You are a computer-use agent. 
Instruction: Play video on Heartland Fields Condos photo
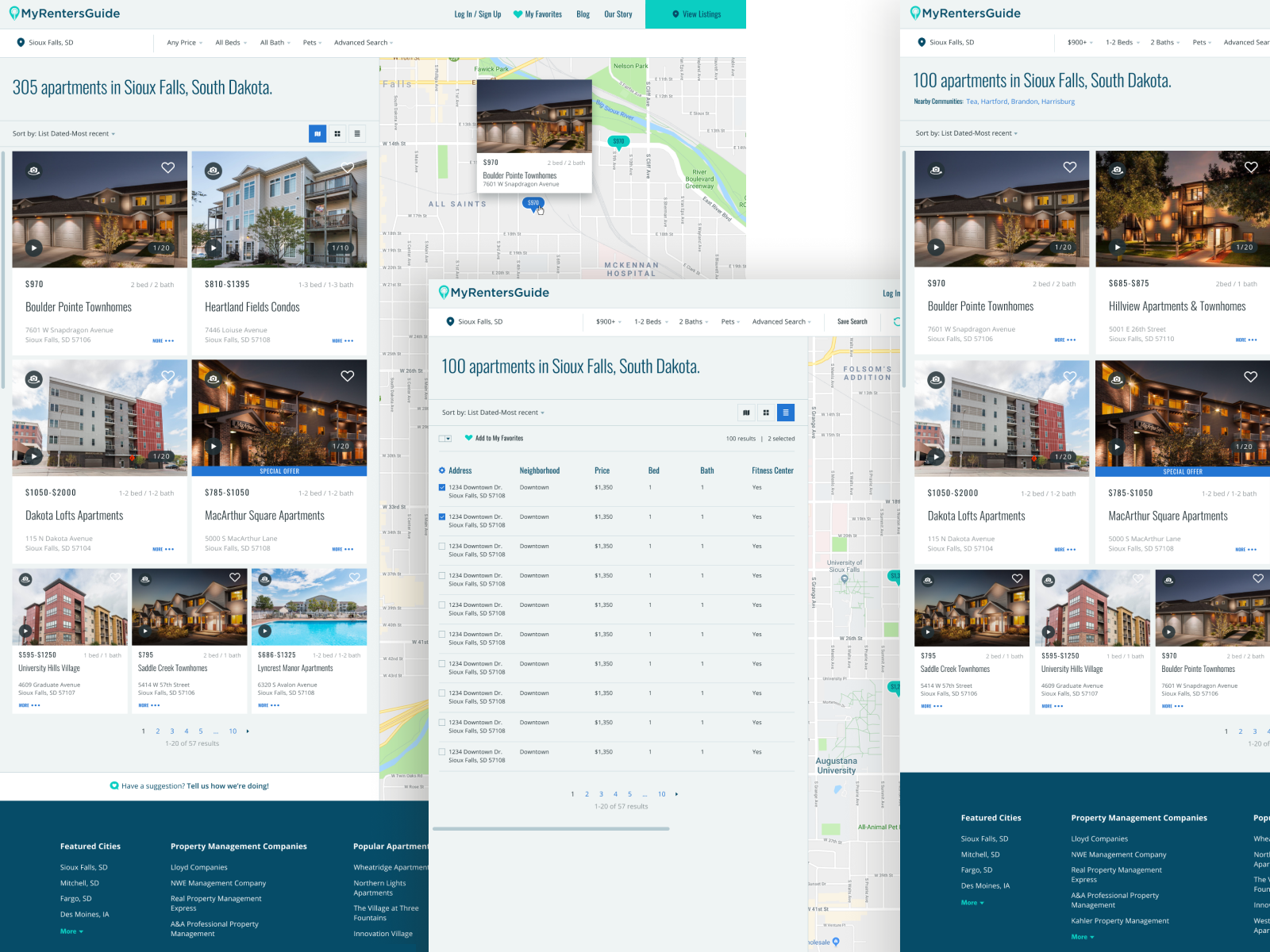tap(213, 248)
